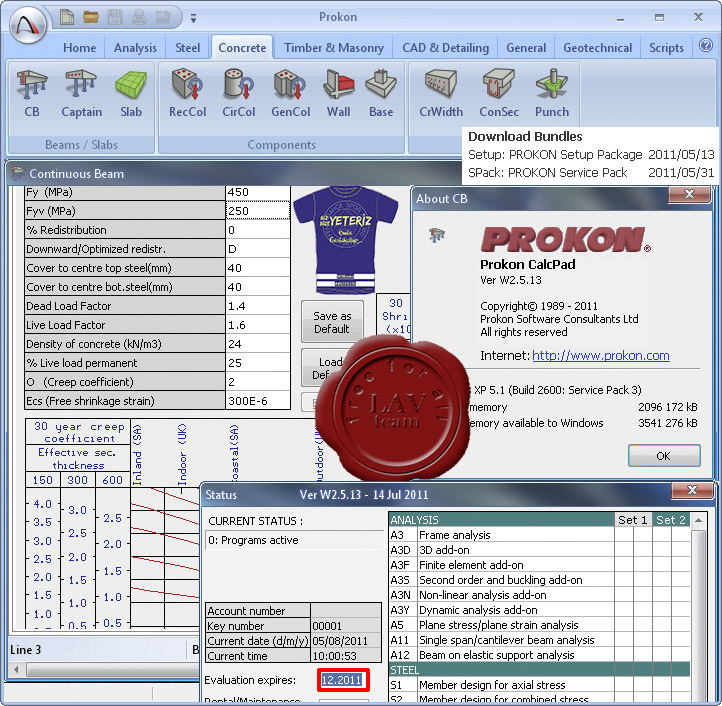Screen dimensions: 722x706
Task: Launch the Captain prestressed design icon
Action: tap(82, 93)
